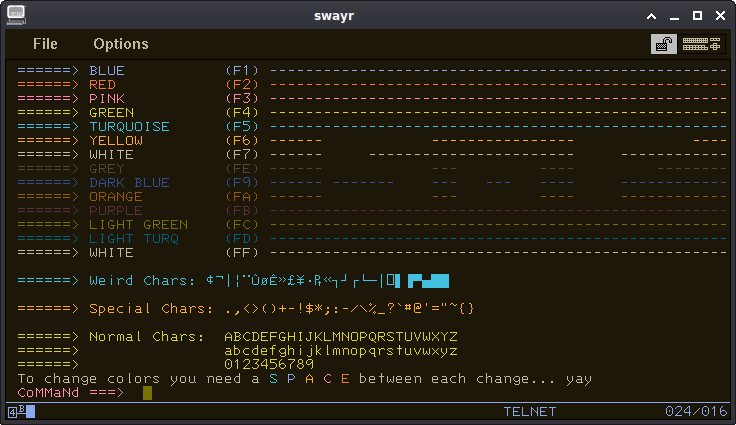
Task: Click the CoMMaNd input cursor field
Action: [147, 393]
